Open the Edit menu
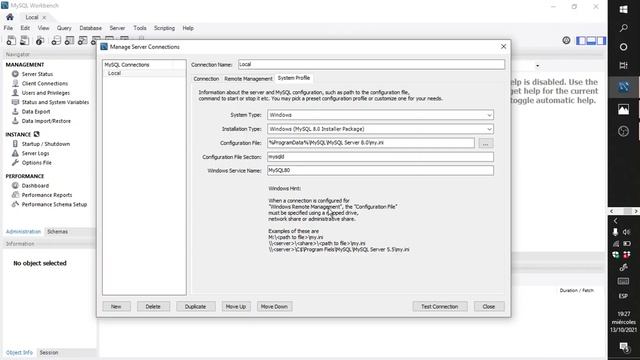 (x=25, y=28)
